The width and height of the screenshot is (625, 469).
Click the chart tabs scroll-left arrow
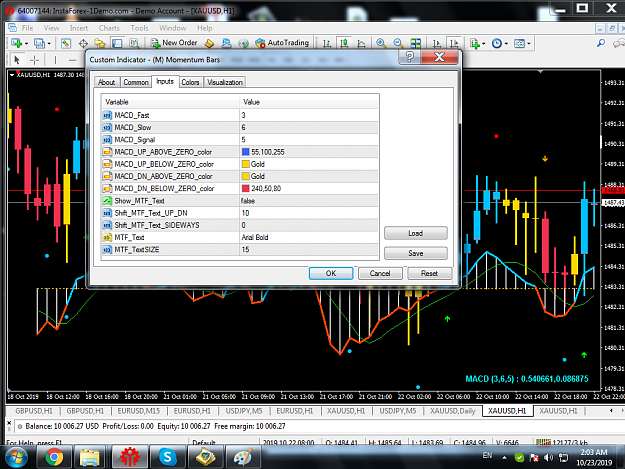pos(611,410)
